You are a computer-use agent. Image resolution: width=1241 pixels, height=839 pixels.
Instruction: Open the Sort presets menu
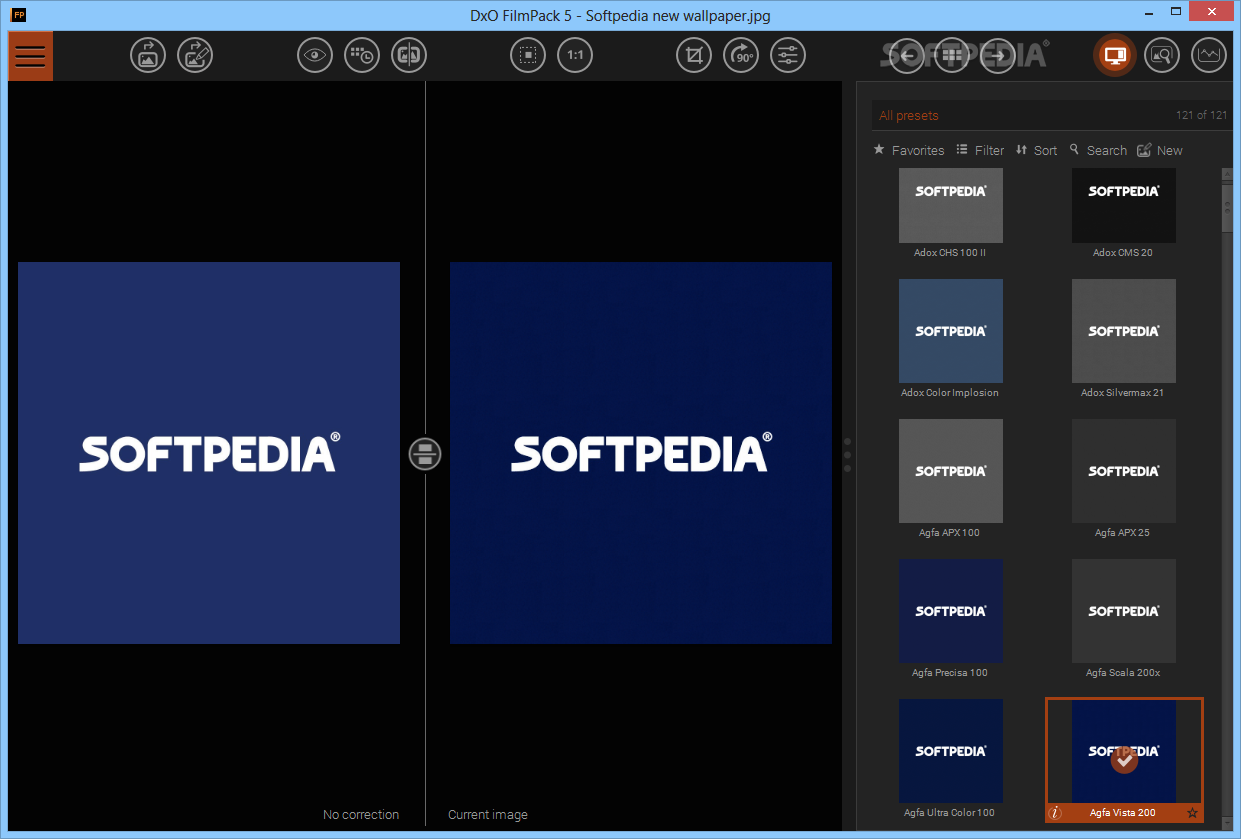coord(1036,150)
